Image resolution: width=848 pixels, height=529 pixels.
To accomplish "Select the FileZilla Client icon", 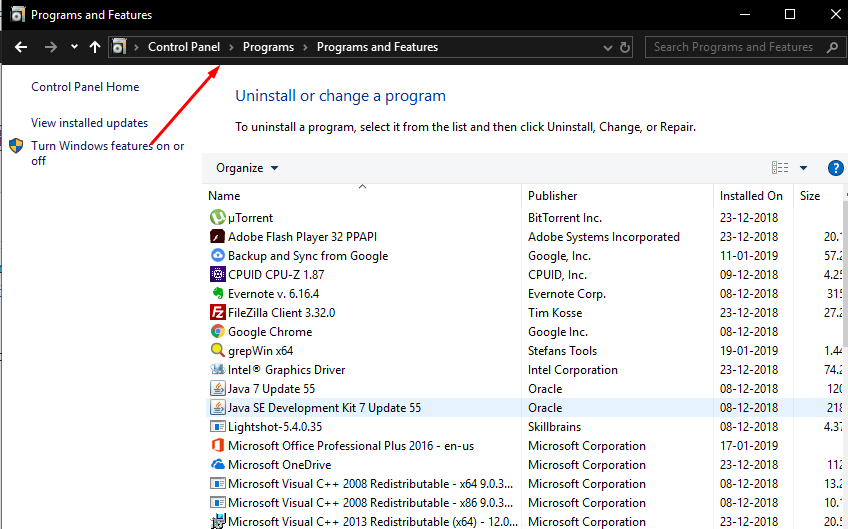I will 217,312.
